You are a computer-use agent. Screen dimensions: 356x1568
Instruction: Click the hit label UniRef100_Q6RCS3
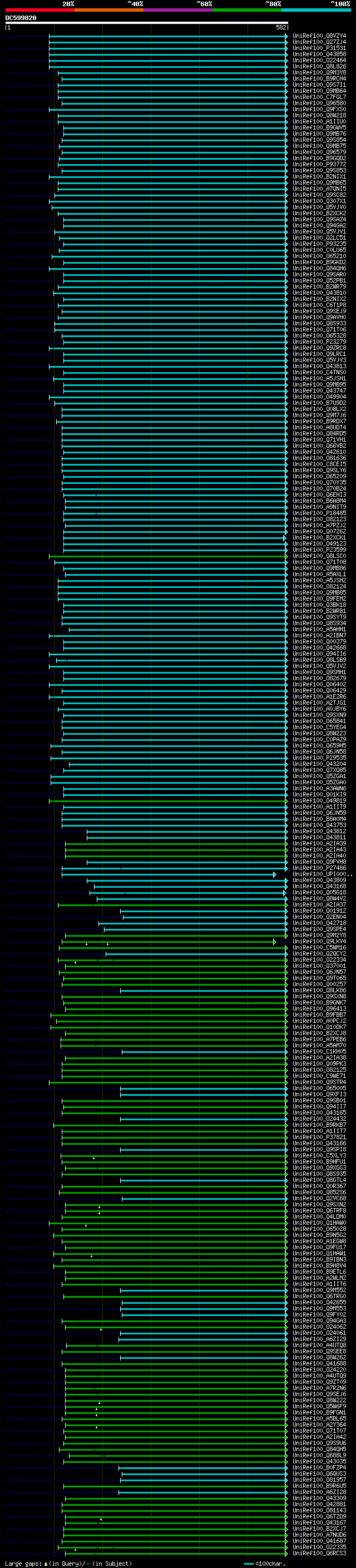pos(319,1553)
